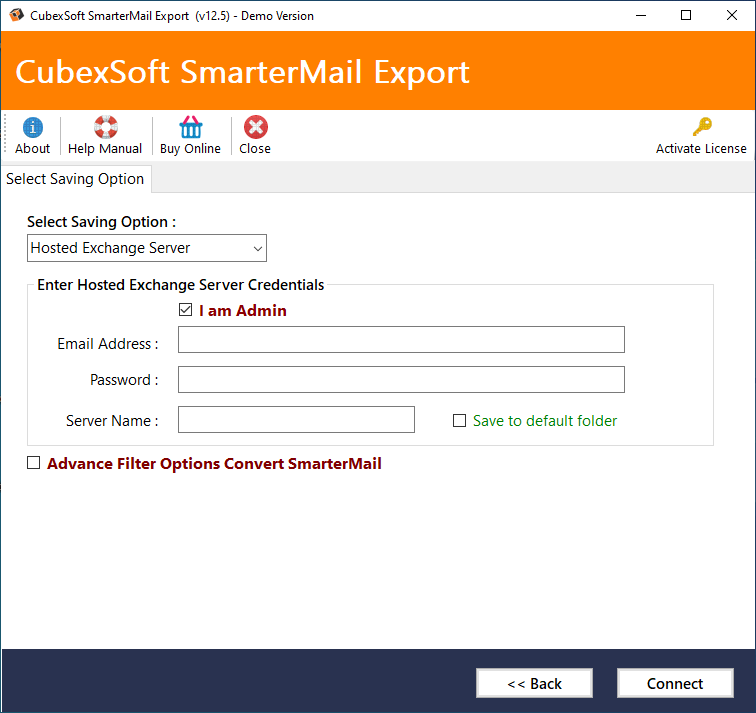Image resolution: width=756 pixels, height=713 pixels.
Task: Minimize the SmarterMail Export window
Action: 640,15
